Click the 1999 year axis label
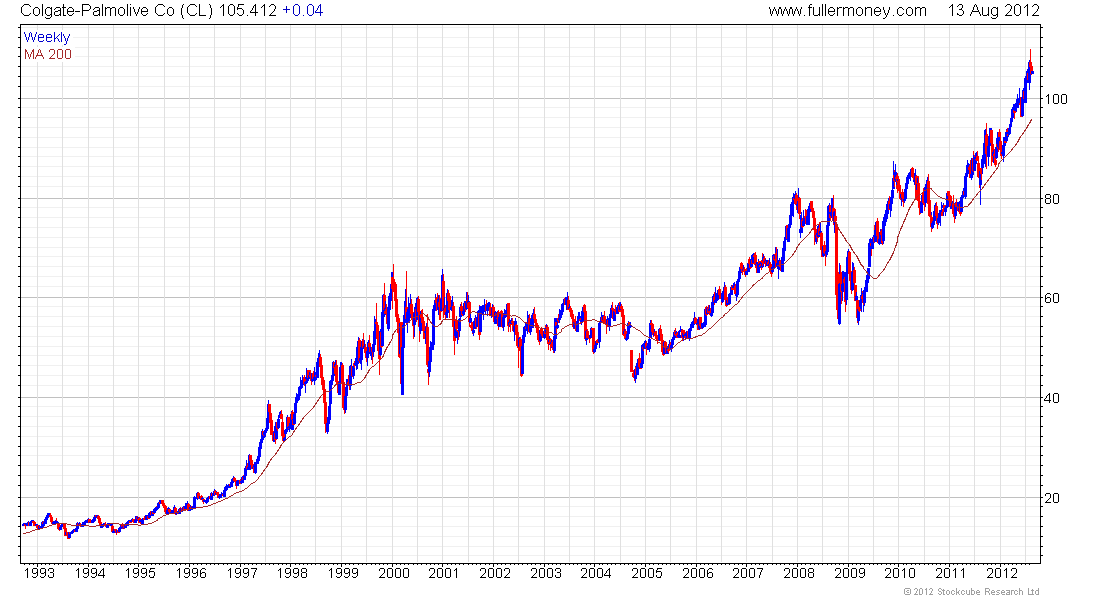The width and height of the screenshot is (1100, 600). click(x=343, y=573)
